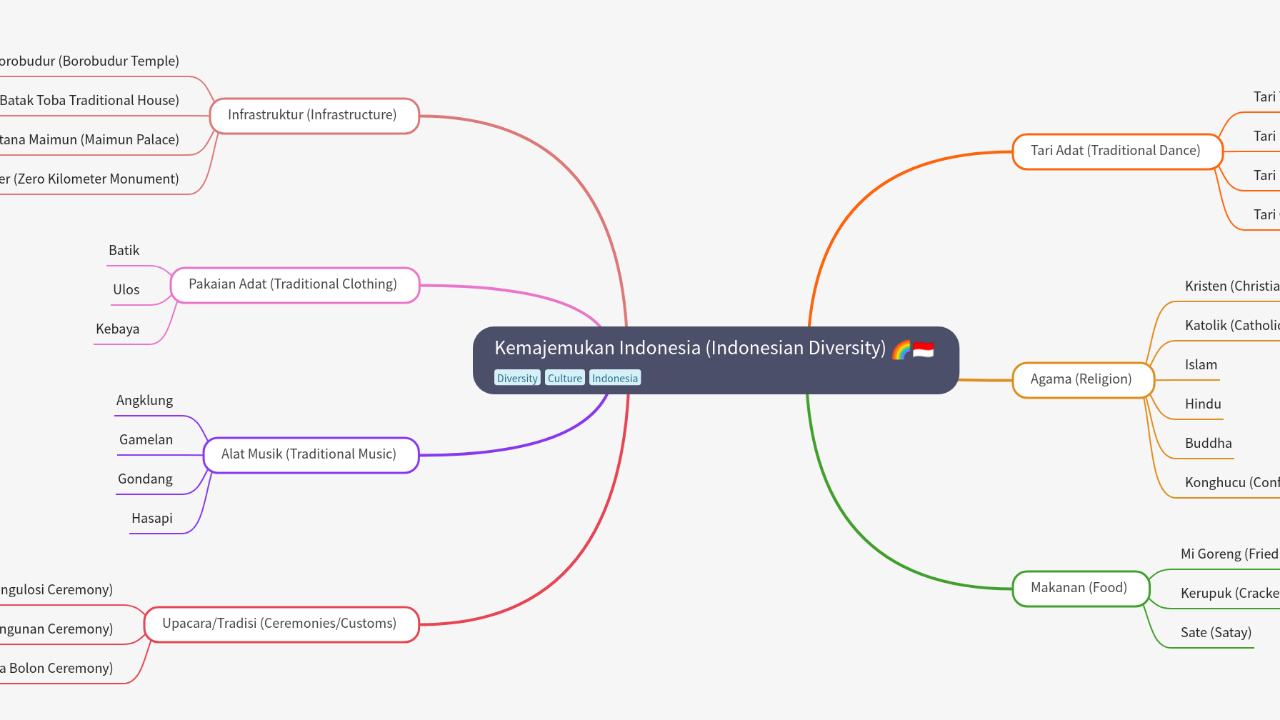Click the Gamelan leaf node
1280x720 pixels.
click(x=146, y=440)
